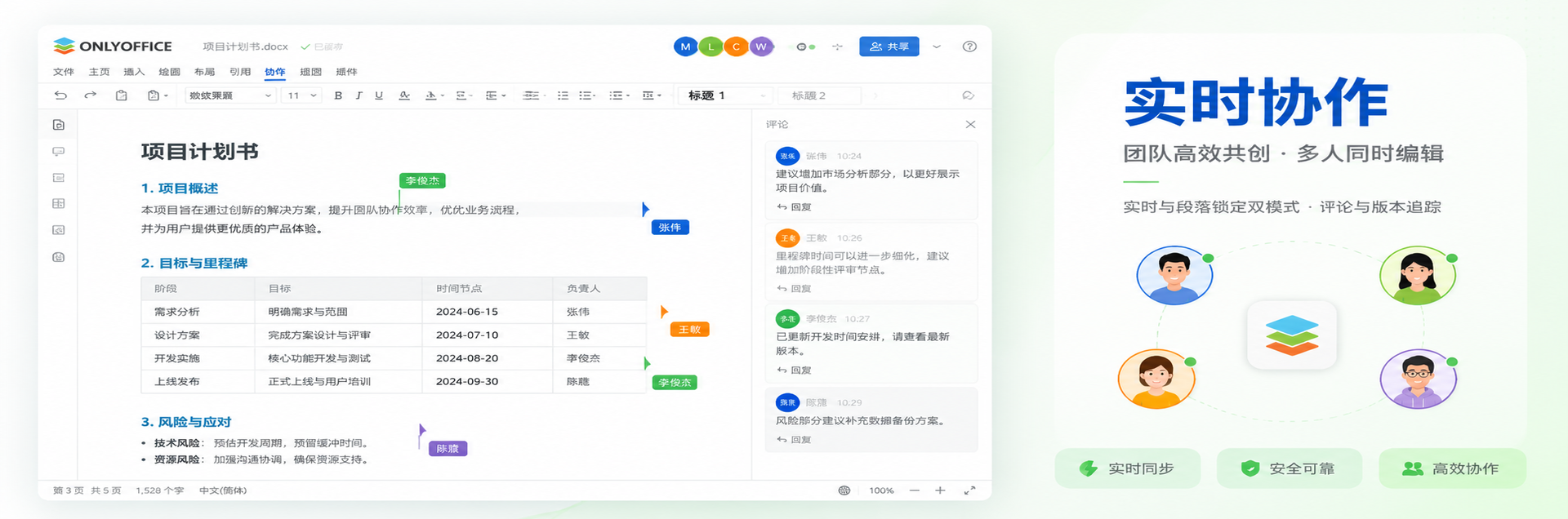1568x519 pixels.
Task: Click the 实时同步 feature badge
Action: [x=1128, y=468]
